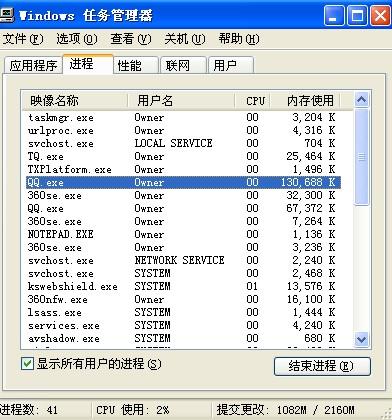Switch to the 应用程序 tab
The image size is (392, 420).
(x=33, y=65)
